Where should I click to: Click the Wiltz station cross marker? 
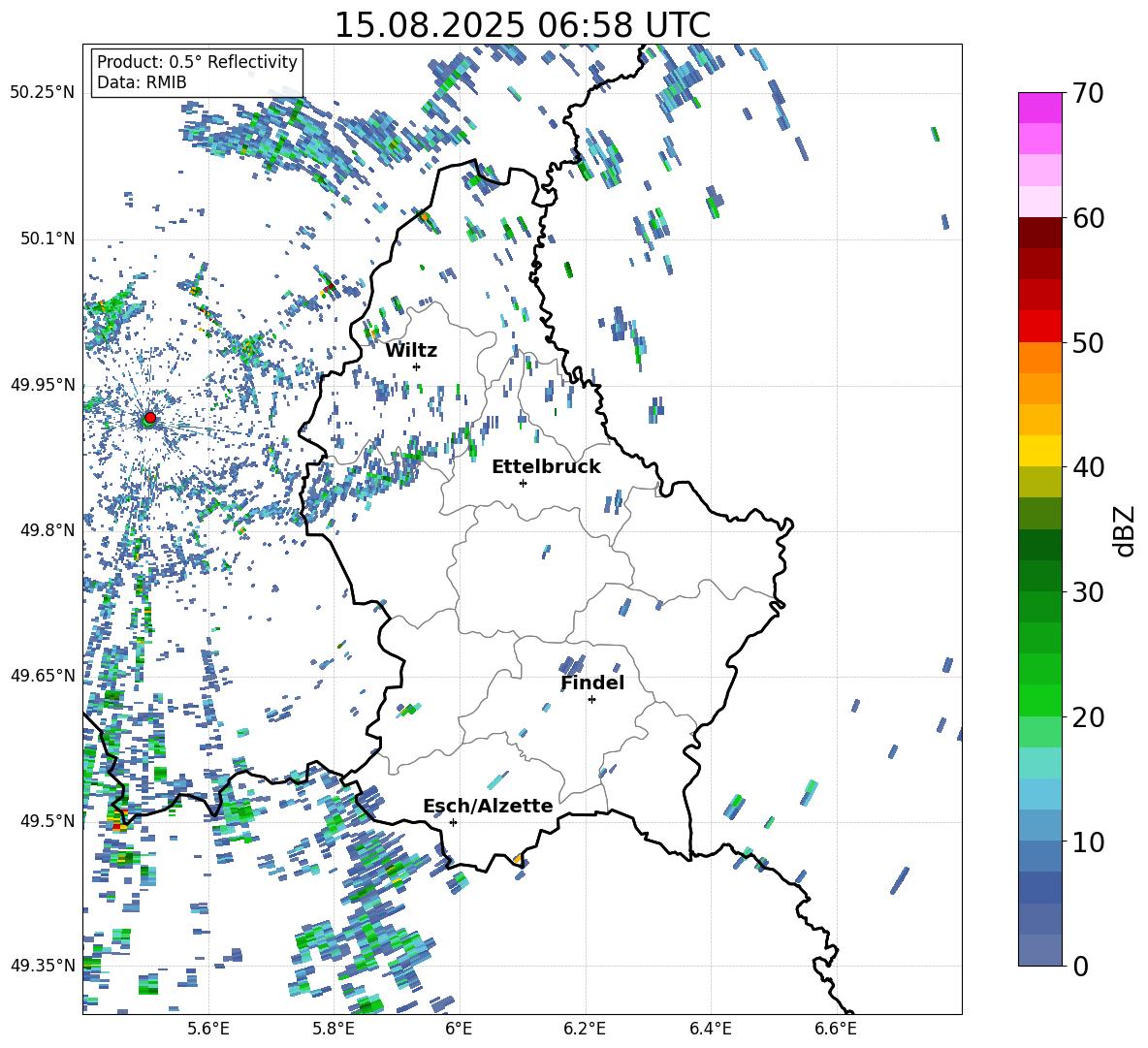[417, 366]
